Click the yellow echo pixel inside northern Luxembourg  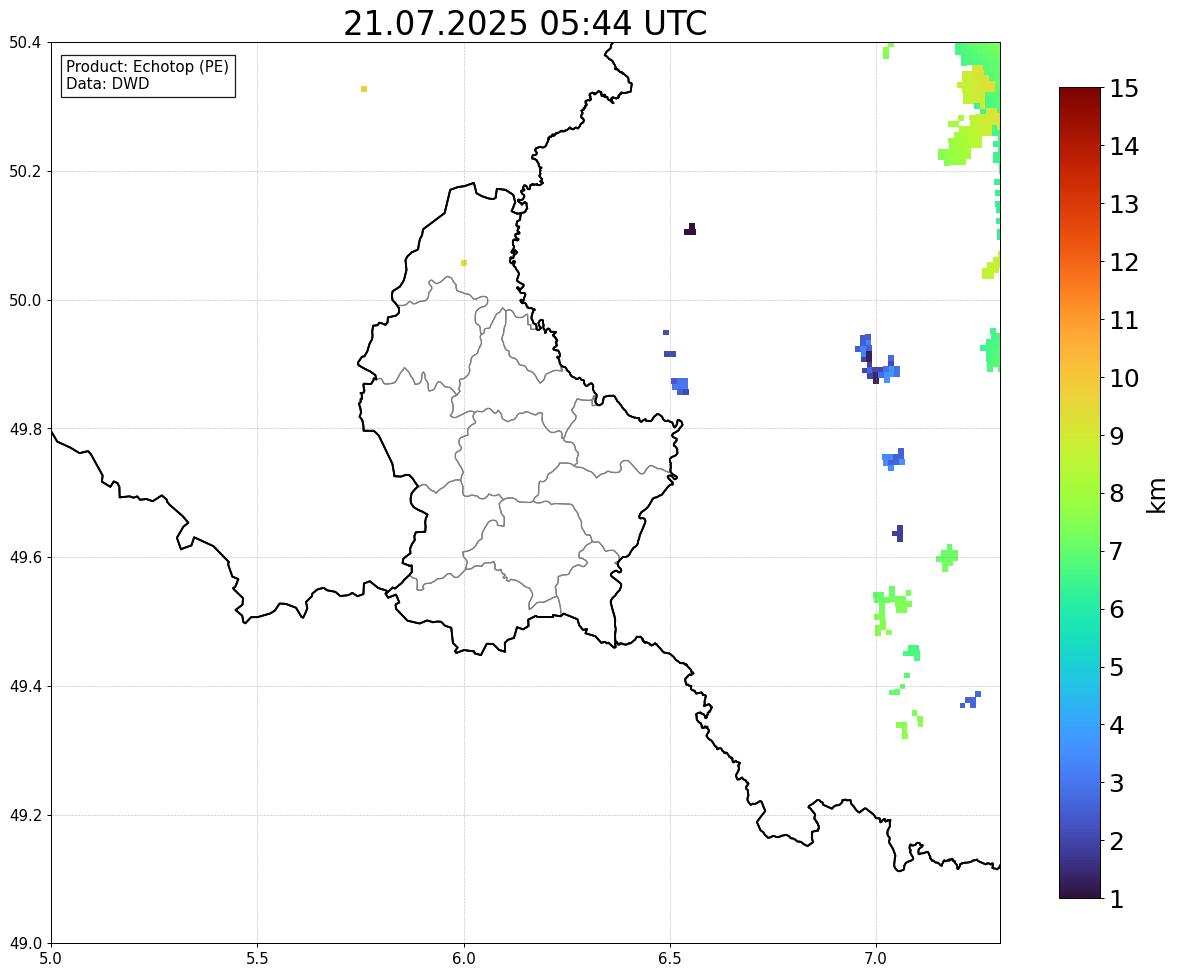[x=464, y=263]
